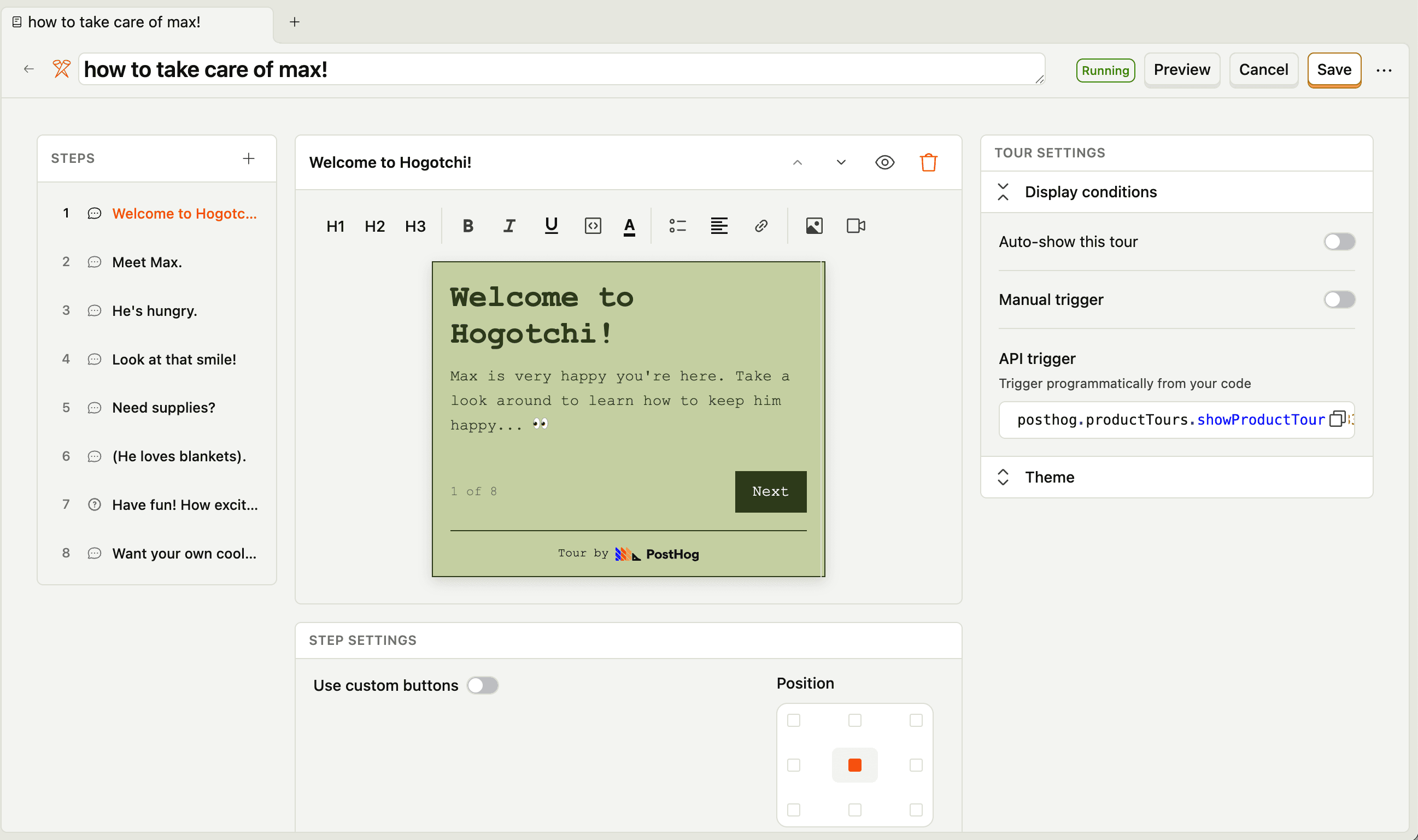The image size is (1418, 840).
Task: Open a new tab
Action: (x=294, y=22)
